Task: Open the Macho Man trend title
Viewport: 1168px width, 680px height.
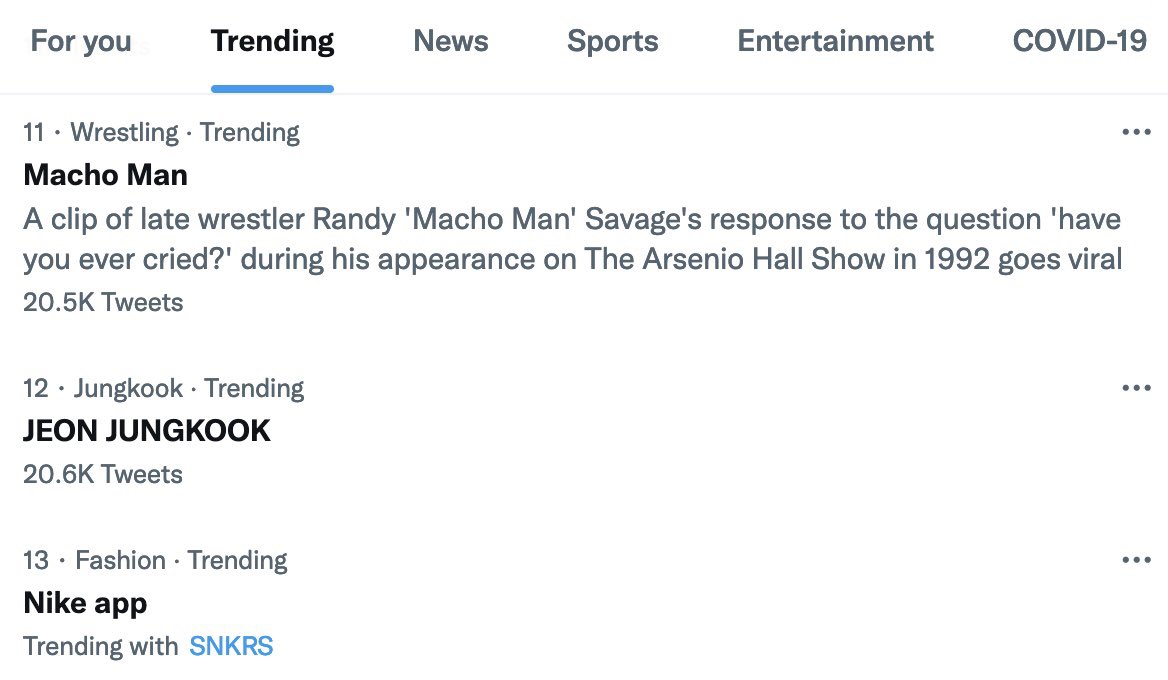Action: click(105, 175)
